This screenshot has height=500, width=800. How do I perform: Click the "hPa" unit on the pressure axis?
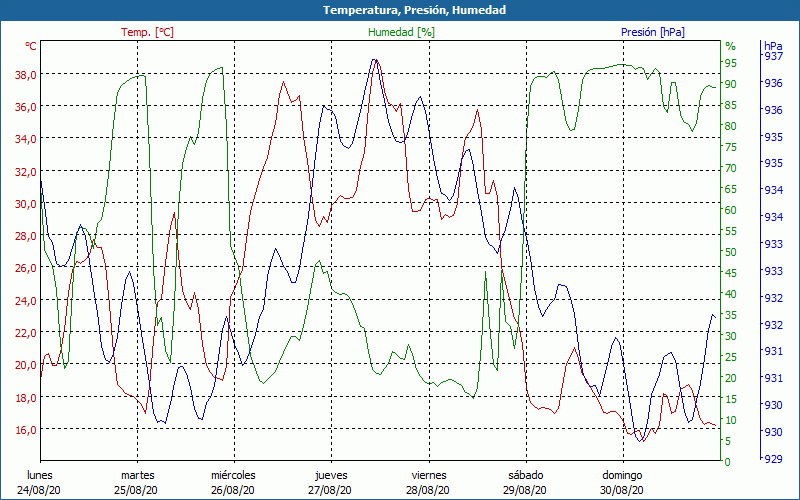(x=773, y=46)
